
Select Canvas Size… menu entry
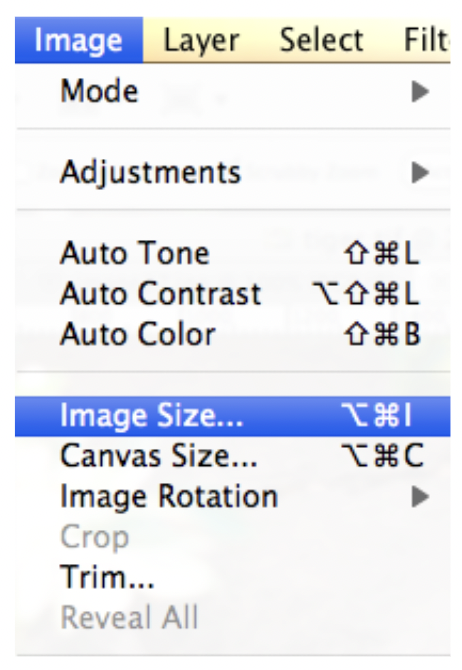coord(233,456)
